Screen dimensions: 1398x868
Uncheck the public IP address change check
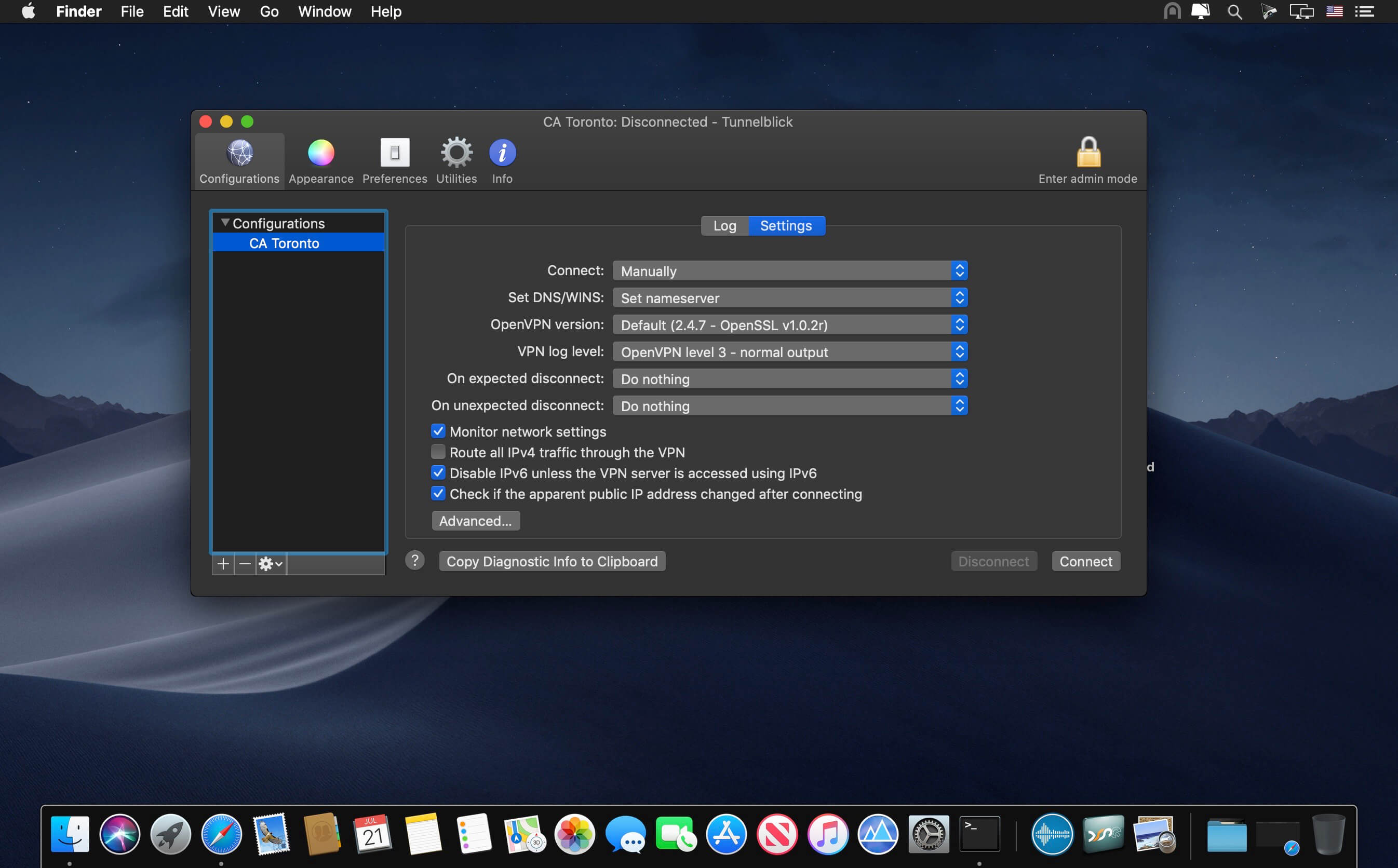pyautogui.click(x=438, y=494)
